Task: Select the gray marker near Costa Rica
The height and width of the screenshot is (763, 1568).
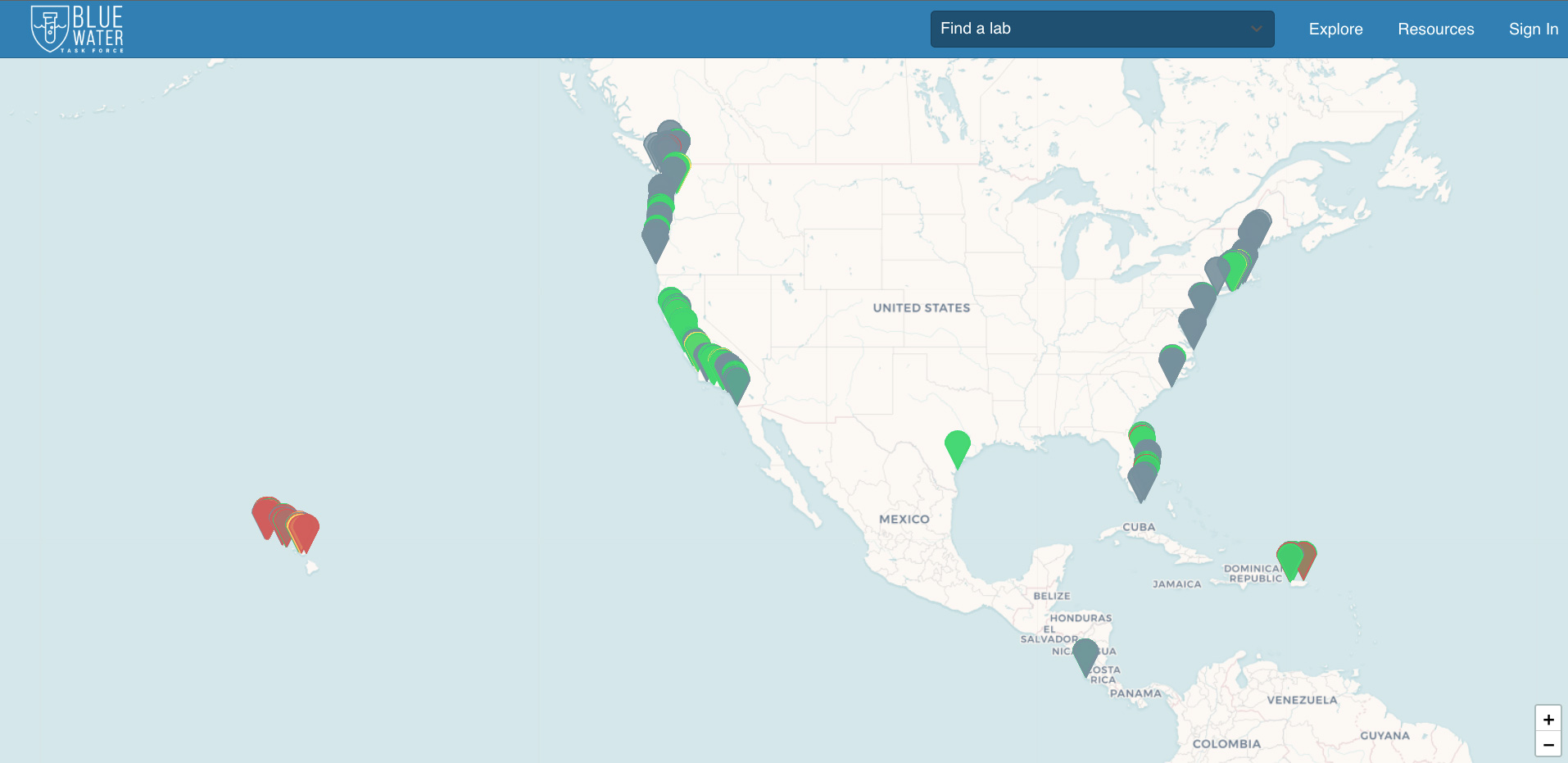Action: point(1083,656)
